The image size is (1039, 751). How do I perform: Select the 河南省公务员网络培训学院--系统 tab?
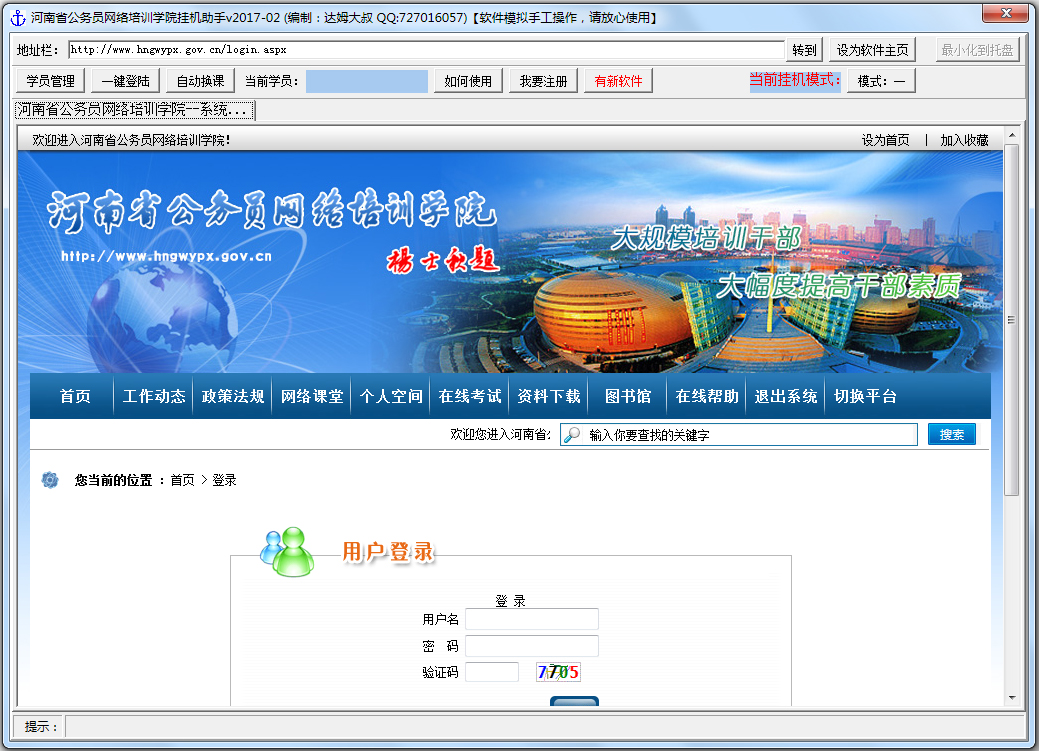131,110
